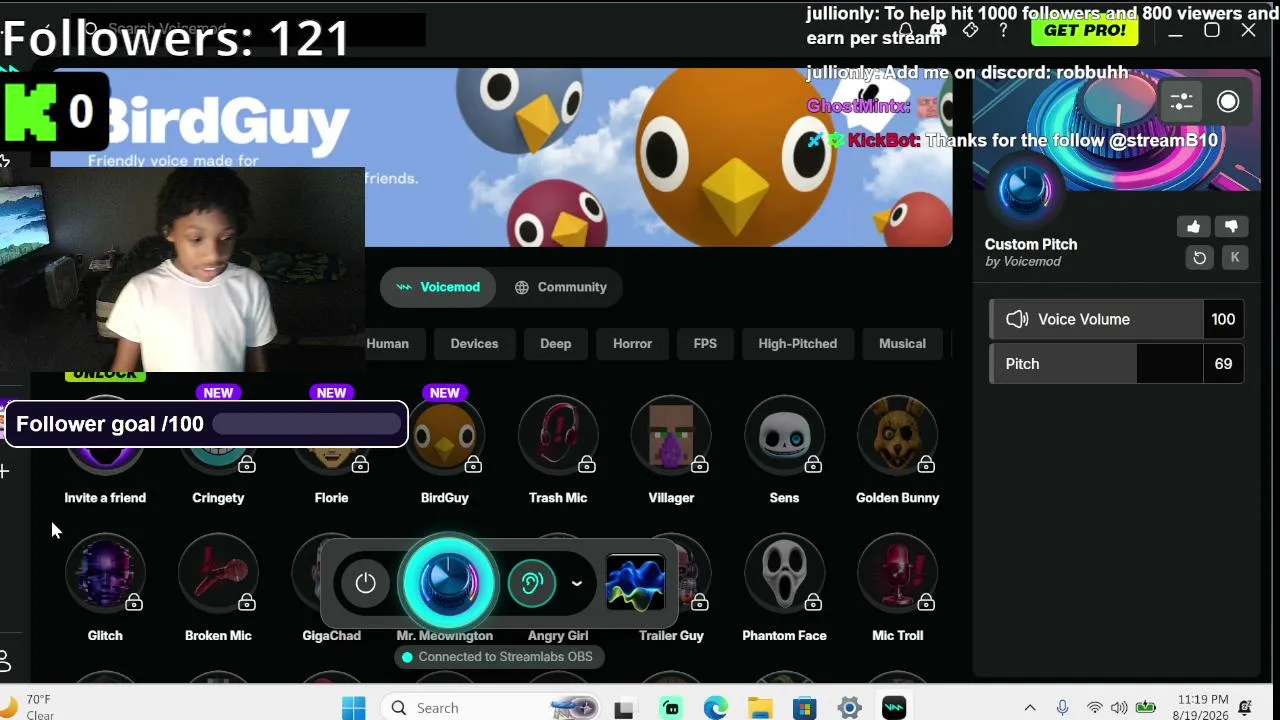The image size is (1280, 720).
Task: Click the Pitch value 69
Action: click(1223, 364)
